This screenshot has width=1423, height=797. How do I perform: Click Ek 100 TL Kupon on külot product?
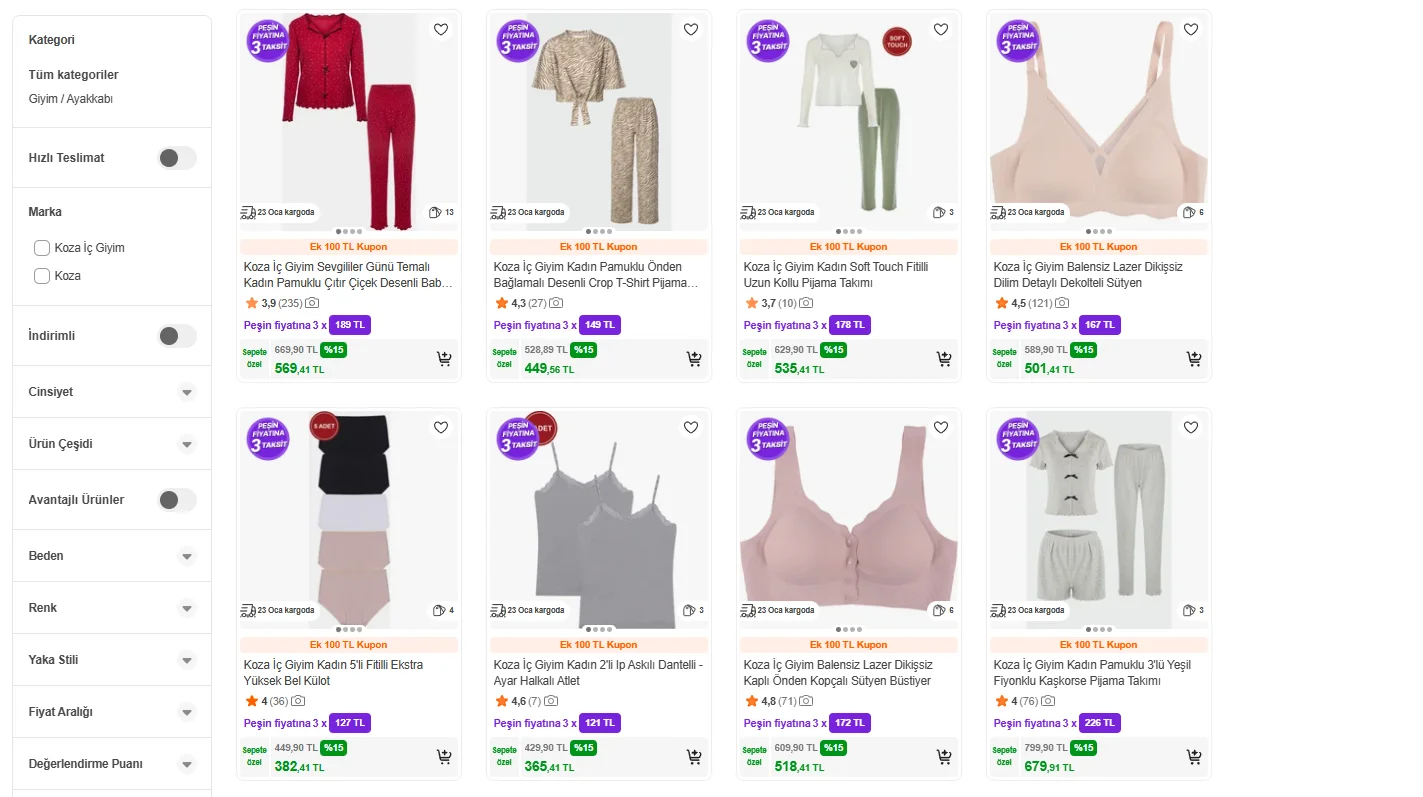tap(349, 645)
